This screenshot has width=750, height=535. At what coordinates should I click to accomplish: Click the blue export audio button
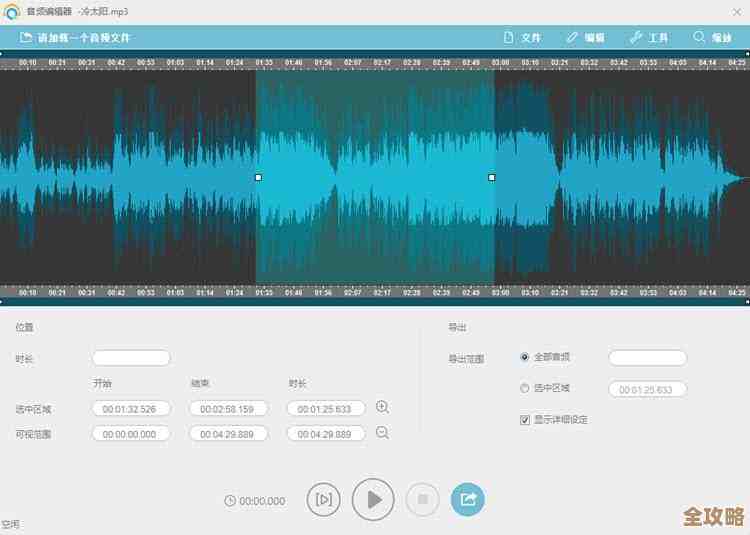coord(467,498)
